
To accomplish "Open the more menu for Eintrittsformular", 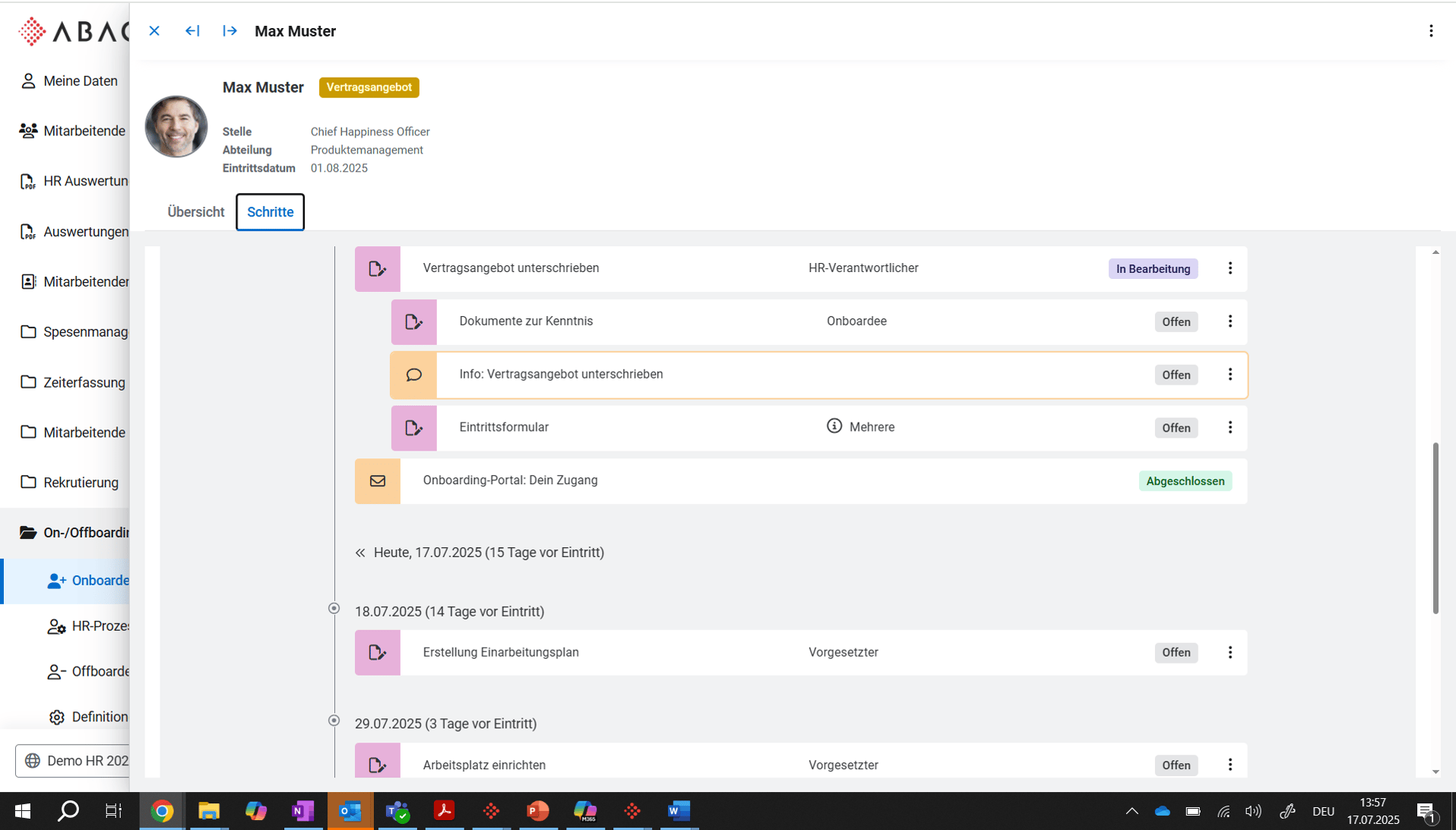I will [x=1230, y=428].
